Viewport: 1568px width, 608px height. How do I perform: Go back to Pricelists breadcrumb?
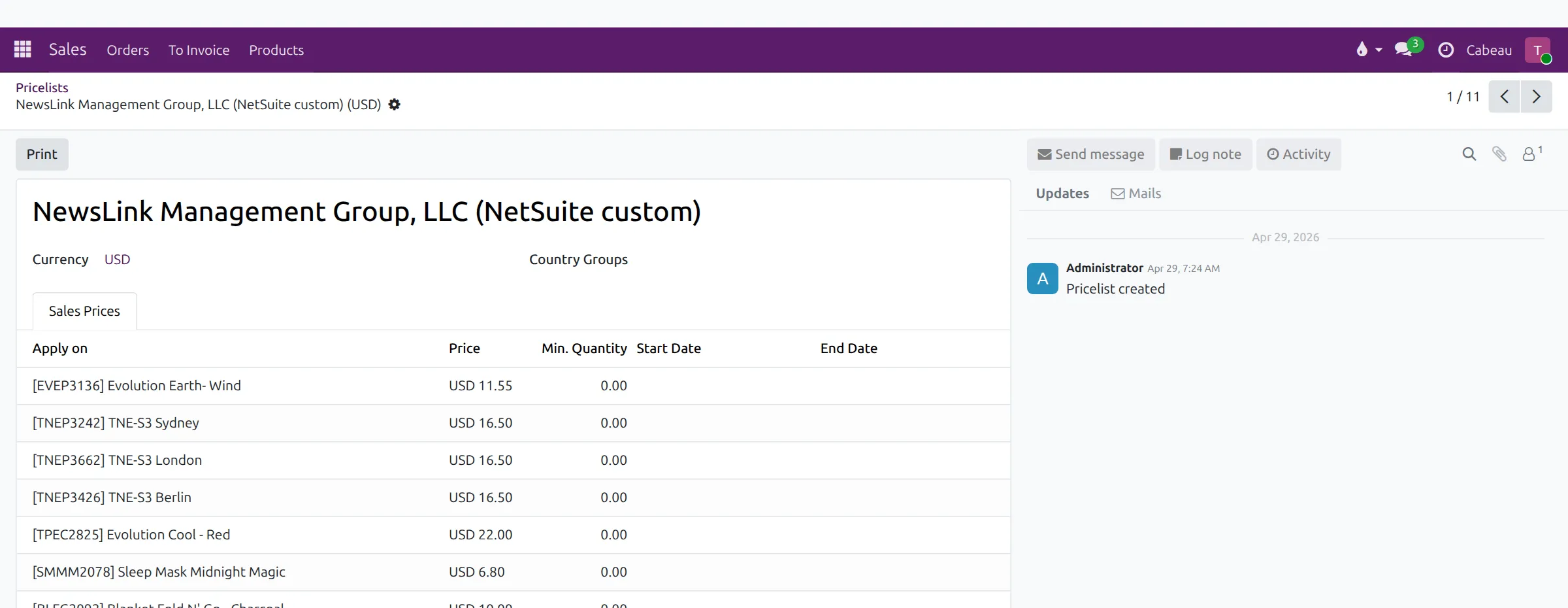click(42, 88)
